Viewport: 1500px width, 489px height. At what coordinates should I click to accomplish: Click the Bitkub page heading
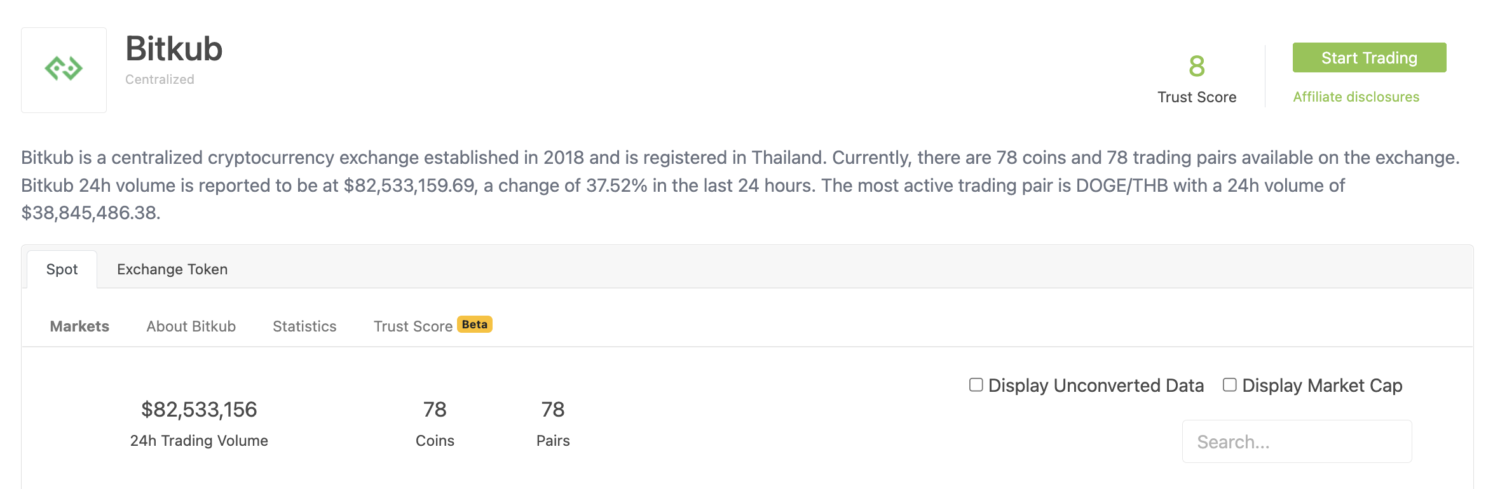click(x=174, y=49)
